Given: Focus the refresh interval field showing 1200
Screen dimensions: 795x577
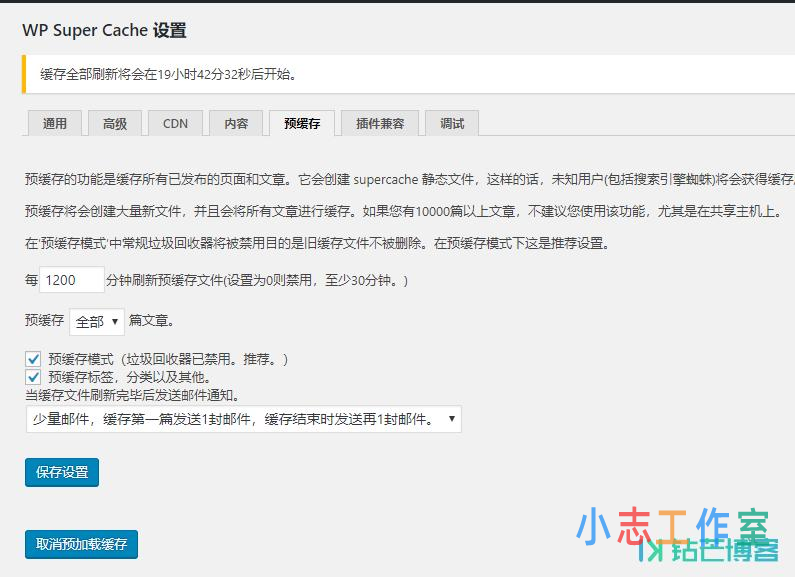Looking at the screenshot, I should 72,280.
